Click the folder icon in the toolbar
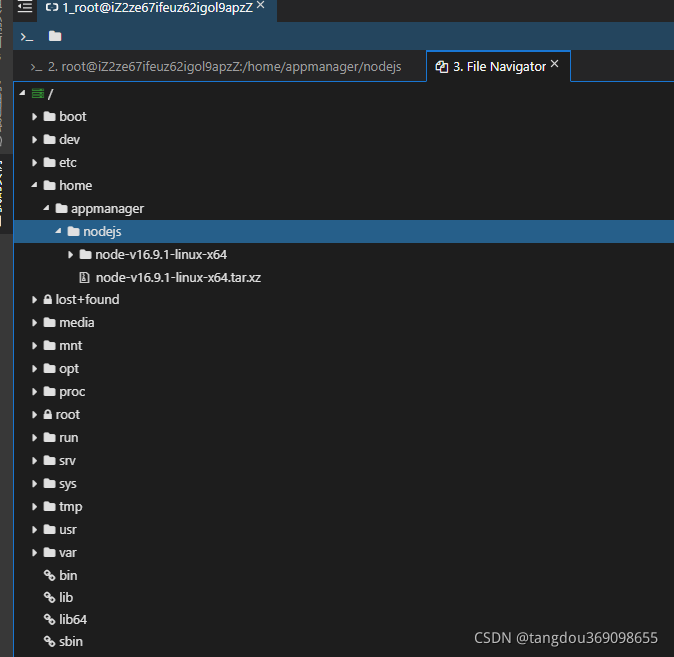Image resolution: width=674 pixels, height=657 pixels. coord(54,36)
